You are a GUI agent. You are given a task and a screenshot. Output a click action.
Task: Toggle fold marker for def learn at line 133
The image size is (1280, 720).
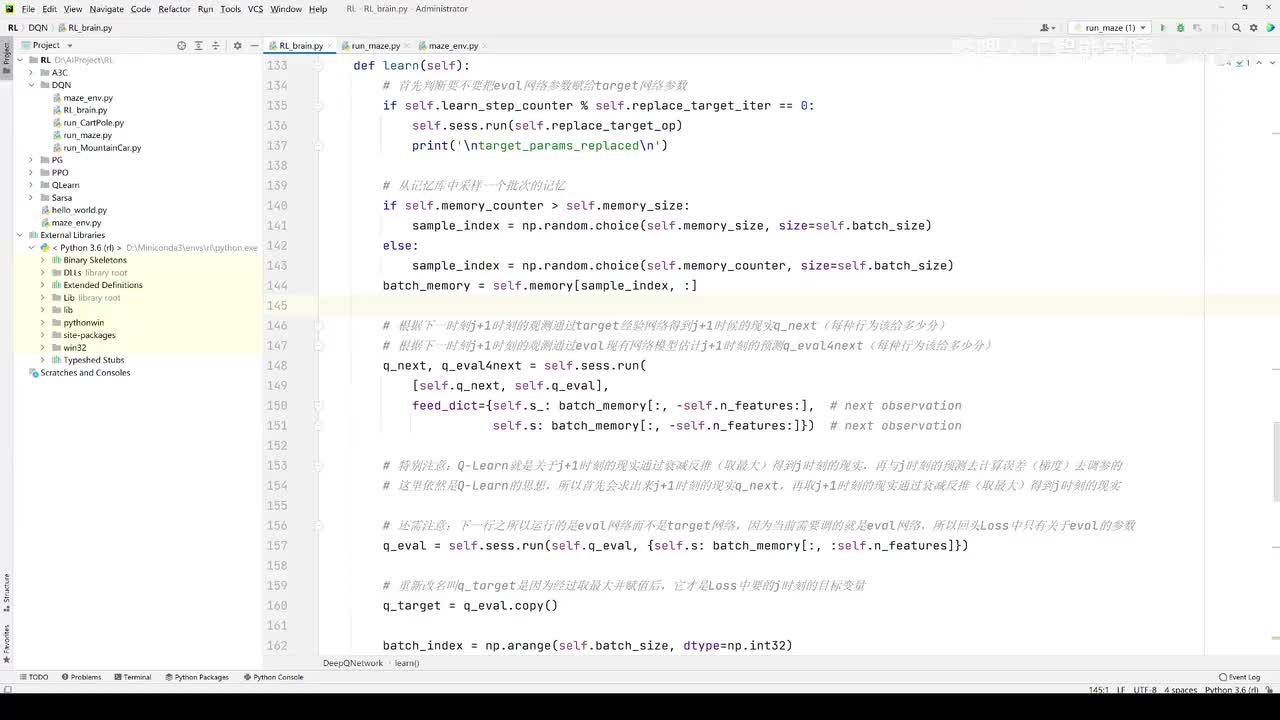(319, 66)
